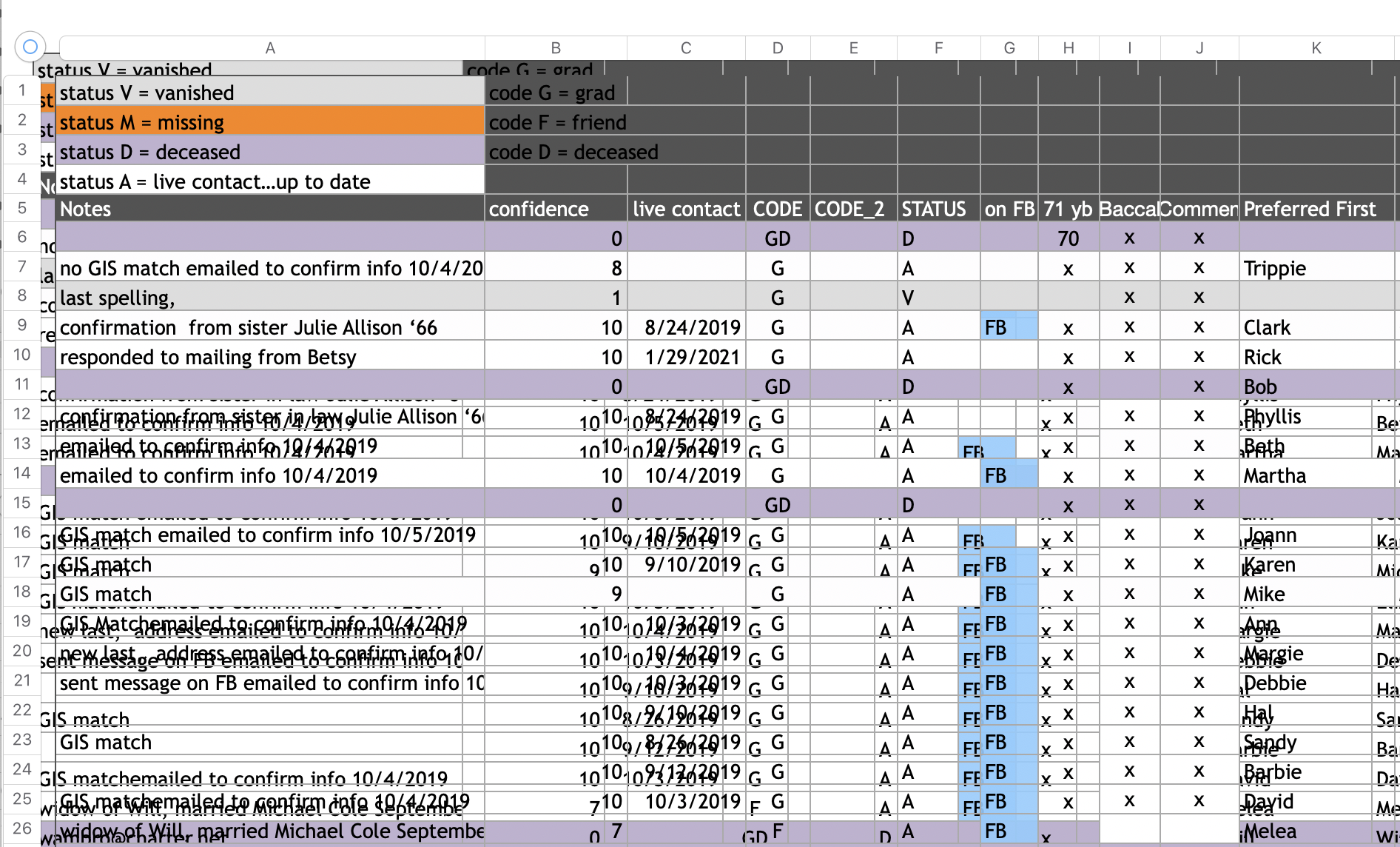Select row 10 header
The image size is (1400, 847).
pos(22,355)
